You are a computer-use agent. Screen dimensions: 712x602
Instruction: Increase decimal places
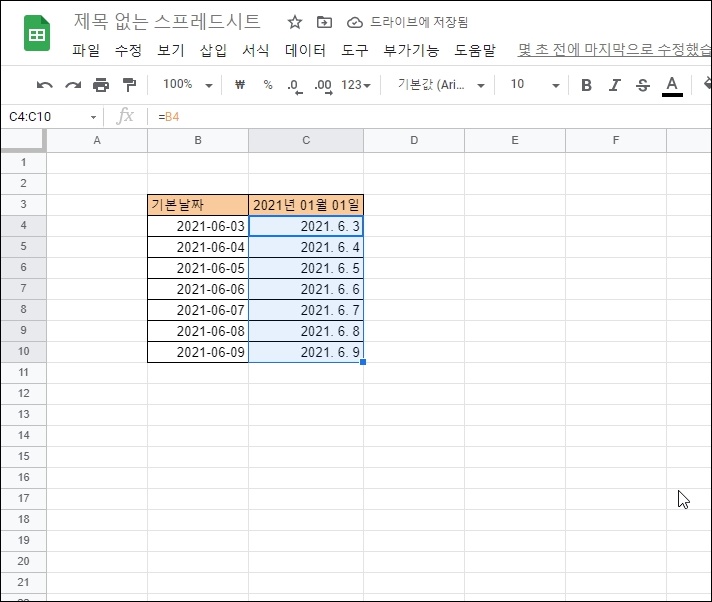323,86
